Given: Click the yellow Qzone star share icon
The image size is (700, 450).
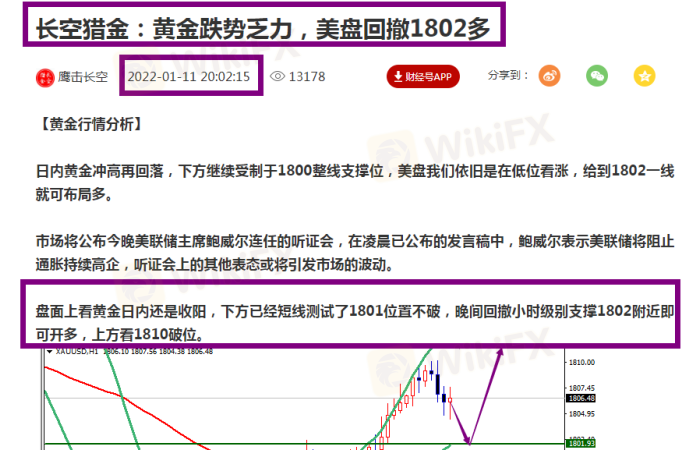Looking at the screenshot, I should click(x=645, y=76).
